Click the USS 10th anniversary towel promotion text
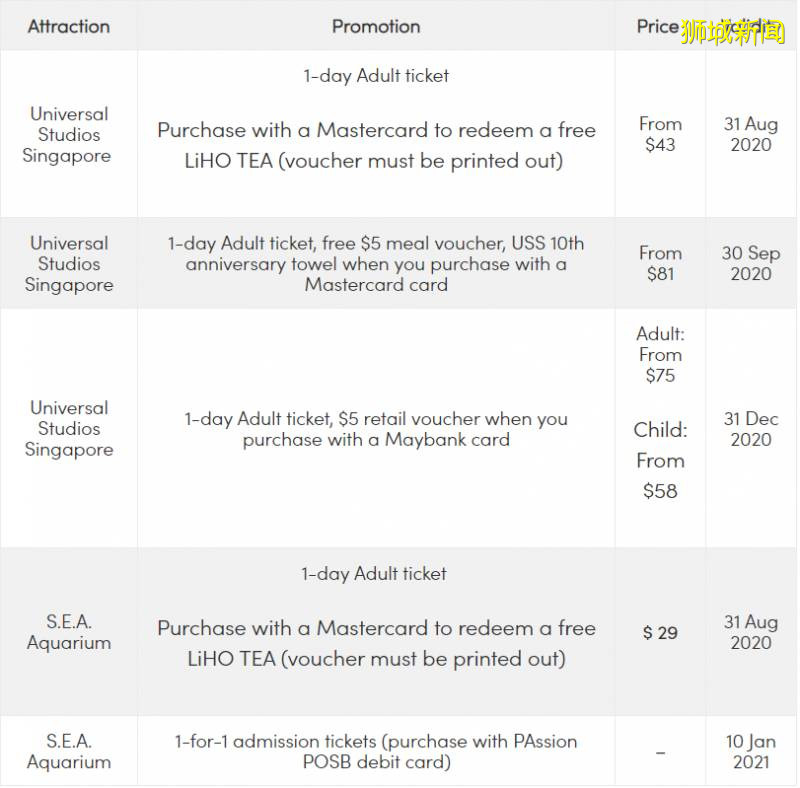Screen dimensions: 800x788 coord(376,264)
